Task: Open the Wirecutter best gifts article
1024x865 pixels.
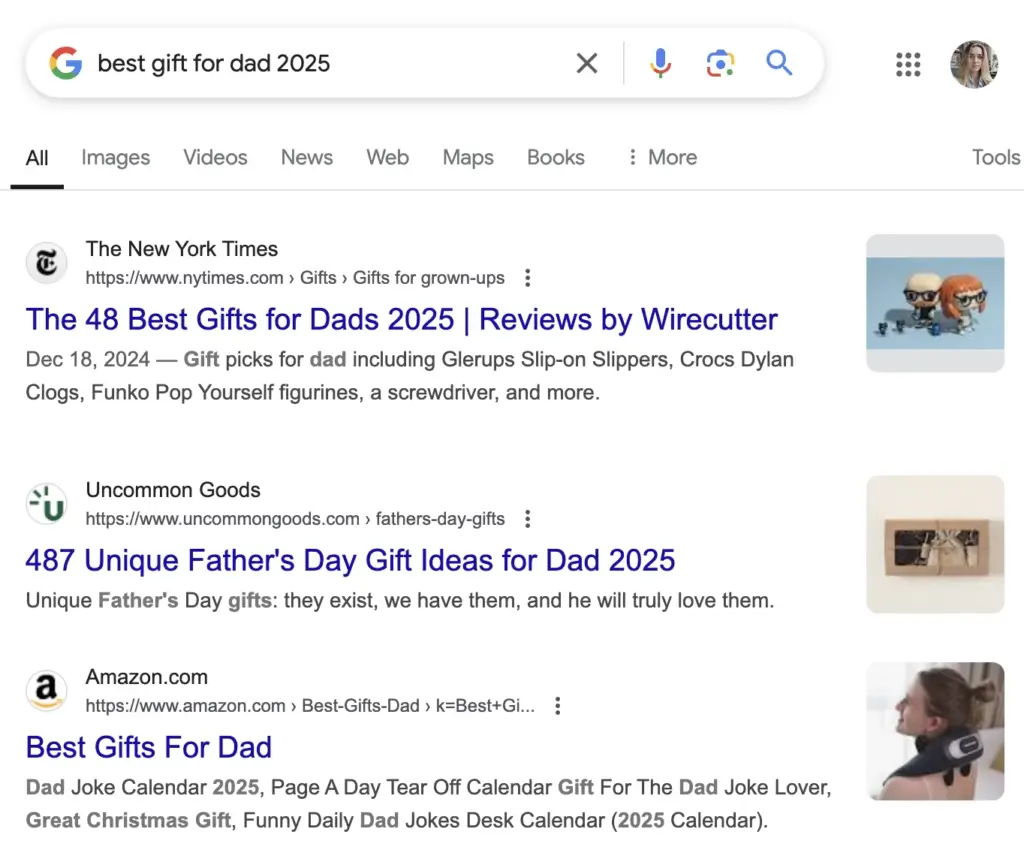Action: click(x=402, y=319)
